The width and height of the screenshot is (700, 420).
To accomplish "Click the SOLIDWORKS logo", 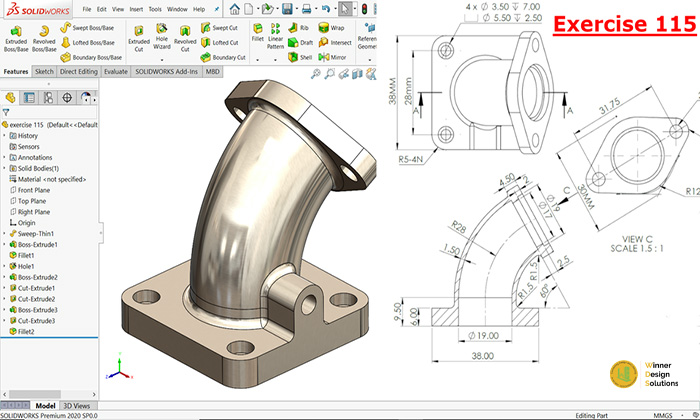I will 38,9.
